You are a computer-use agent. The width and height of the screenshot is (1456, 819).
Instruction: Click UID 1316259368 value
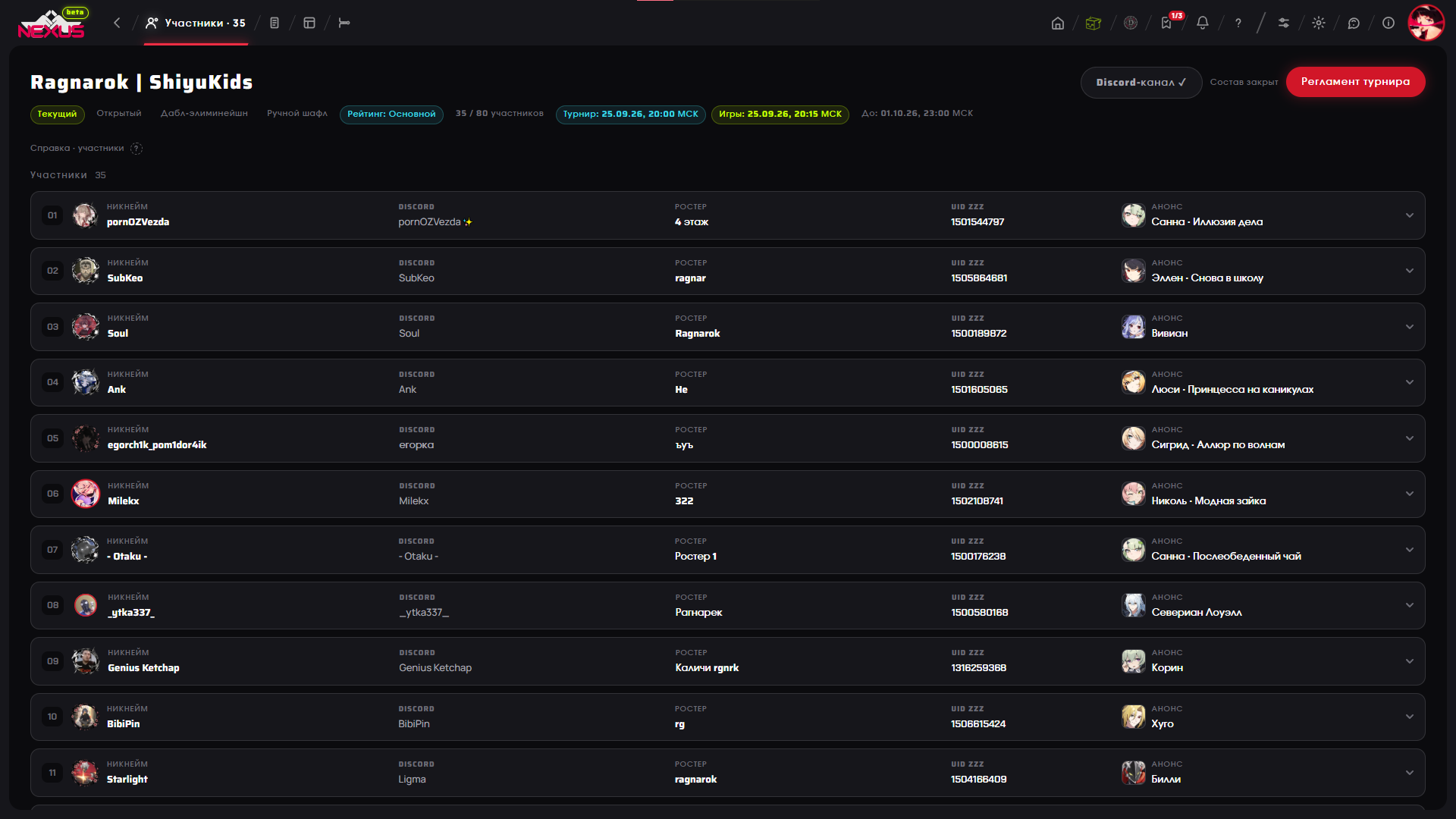tap(979, 668)
